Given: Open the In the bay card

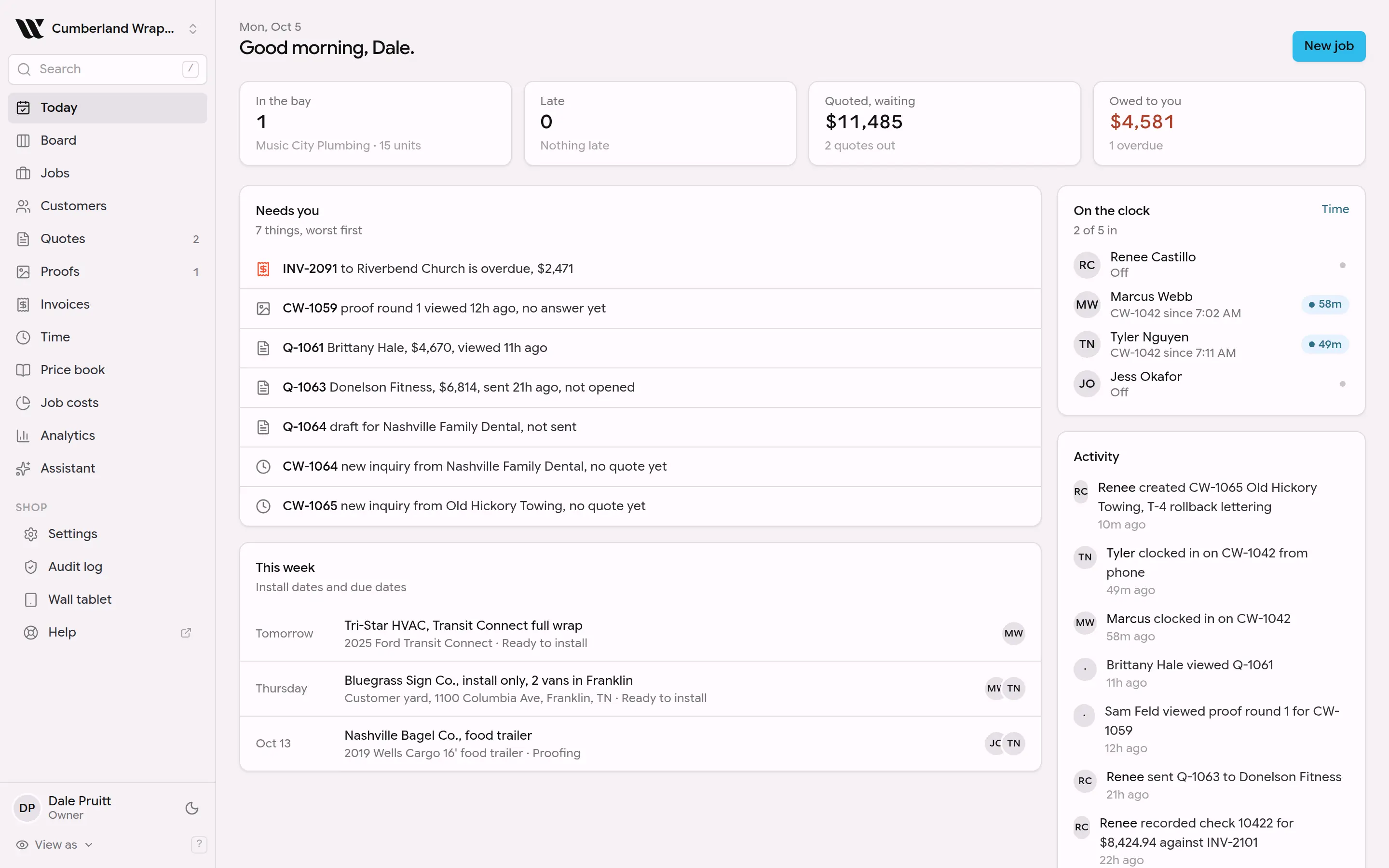Looking at the screenshot, I should point(375,123).
